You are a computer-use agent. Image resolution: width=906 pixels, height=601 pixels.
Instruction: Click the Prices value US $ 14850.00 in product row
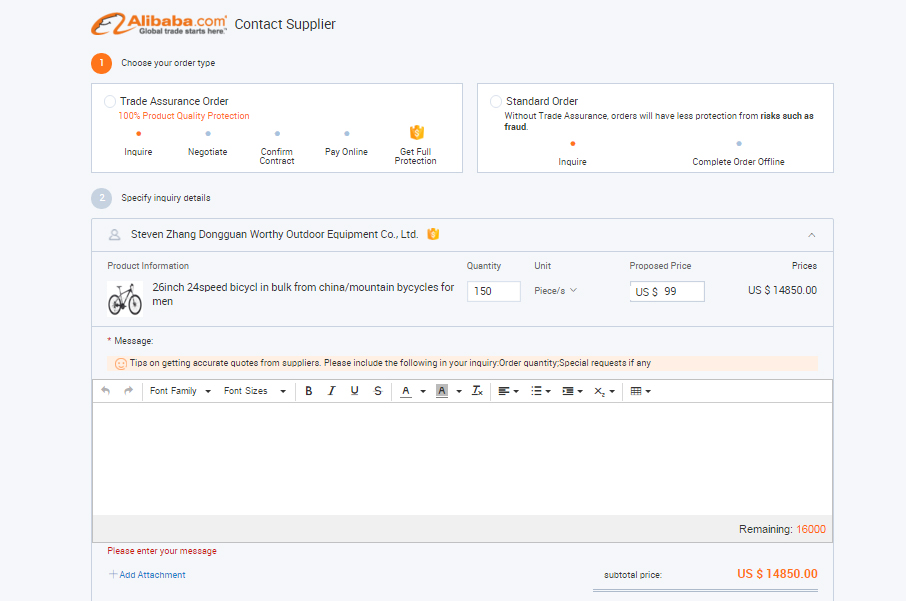(x=782, y=290)
